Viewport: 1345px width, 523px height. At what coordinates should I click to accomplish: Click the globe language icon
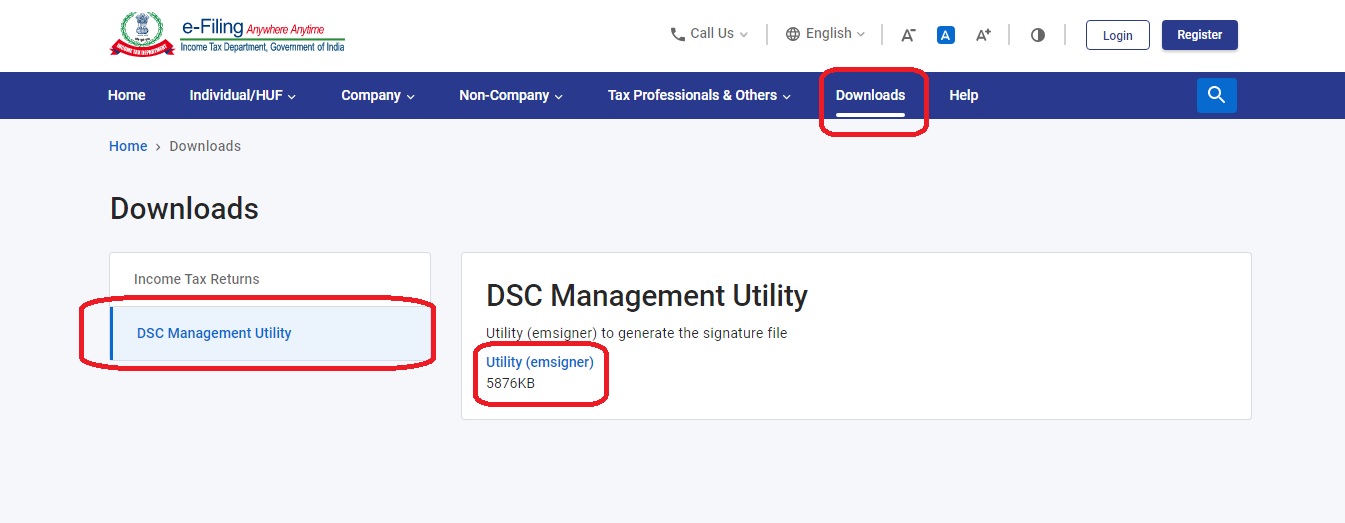793,34
